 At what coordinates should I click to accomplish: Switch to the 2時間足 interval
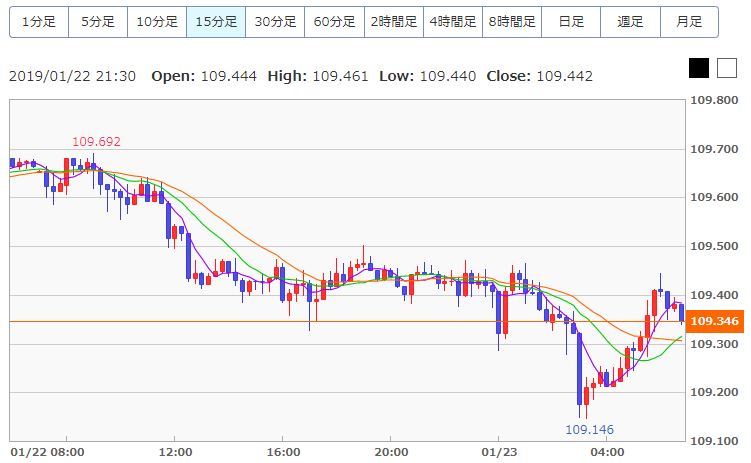(394, 22)
